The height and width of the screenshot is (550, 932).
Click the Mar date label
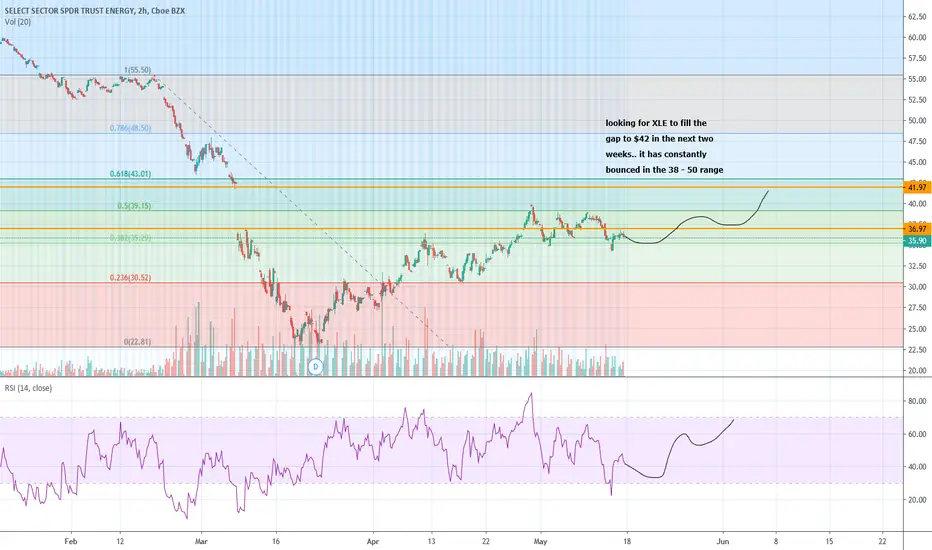coord(201,542)
